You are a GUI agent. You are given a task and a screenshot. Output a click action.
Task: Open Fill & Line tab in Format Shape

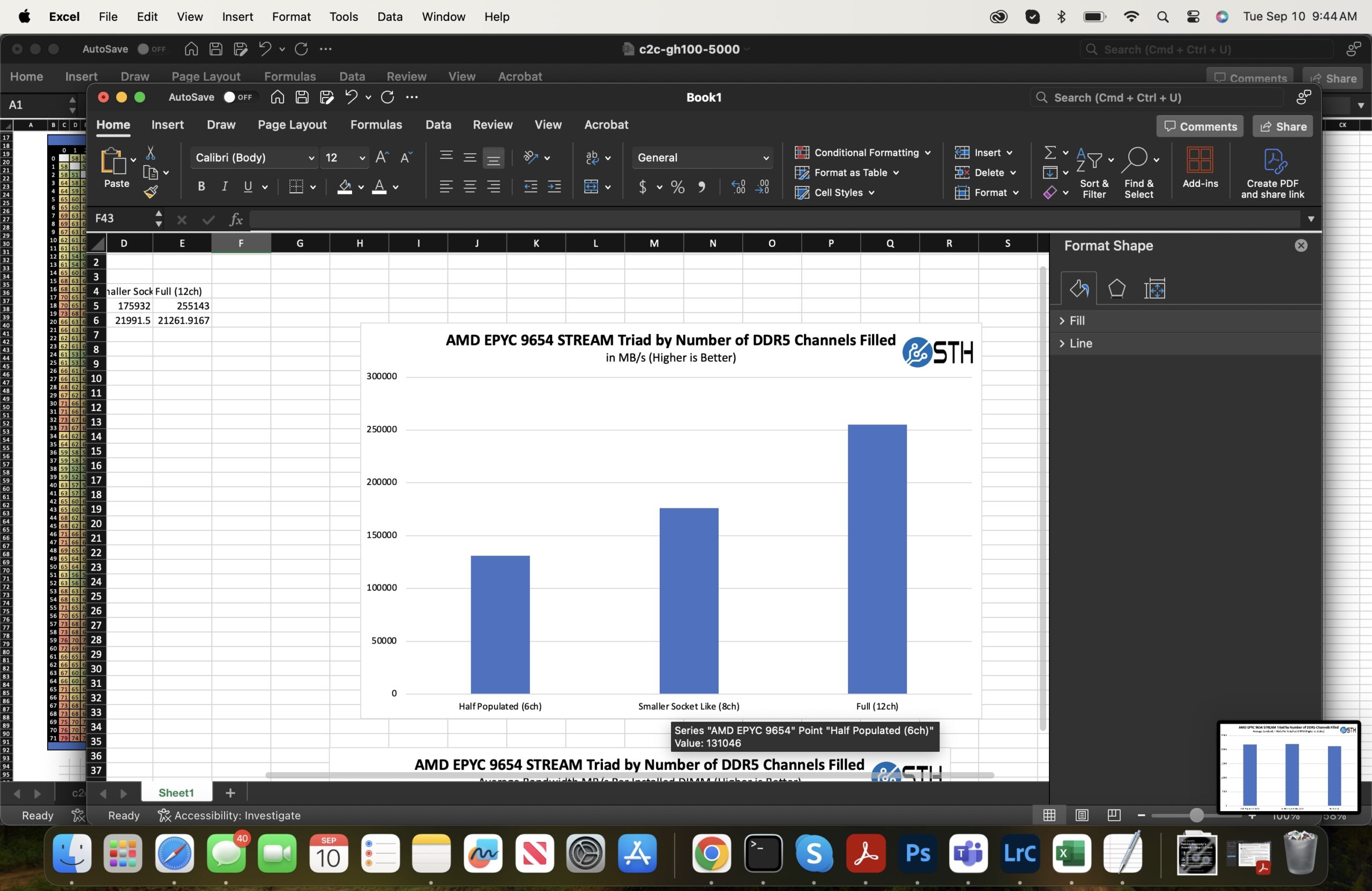pyautogui.click(x=1079, y=288)
